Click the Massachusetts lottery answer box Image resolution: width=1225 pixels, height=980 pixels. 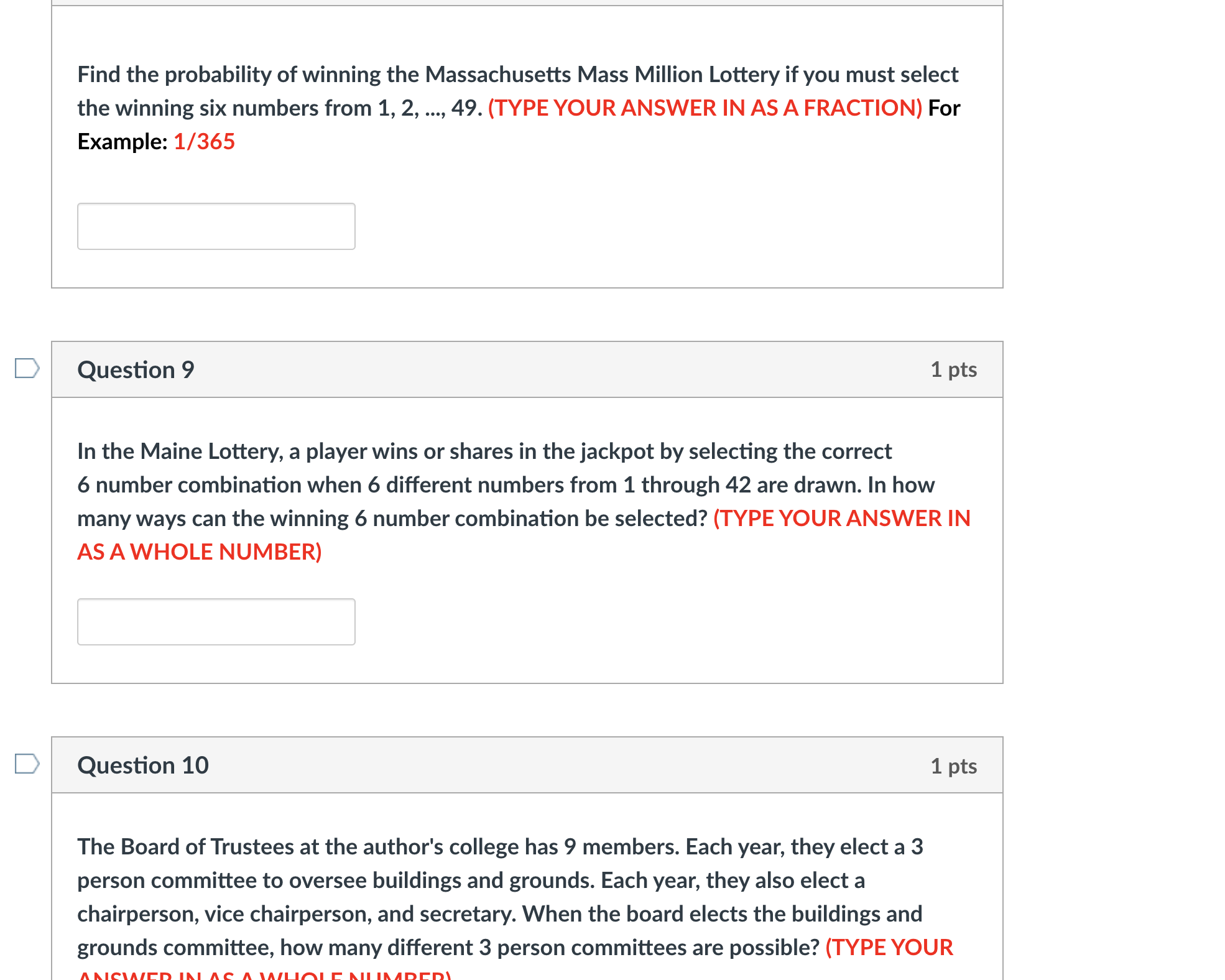(216, 226)
